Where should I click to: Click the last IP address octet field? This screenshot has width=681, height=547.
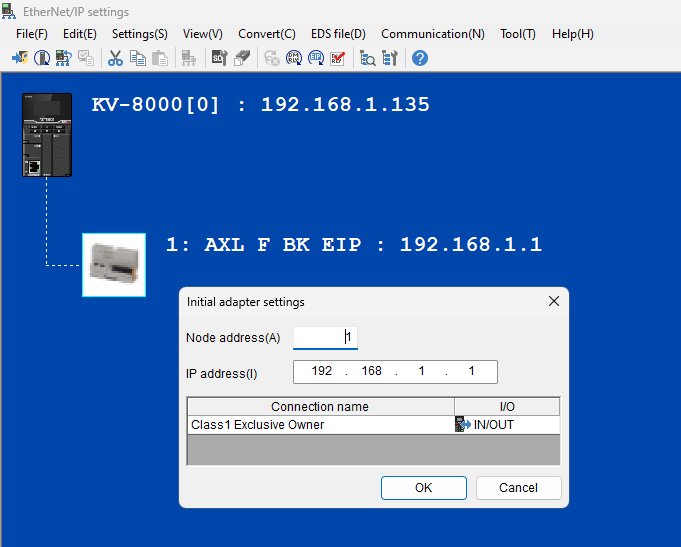click(471, 371)
